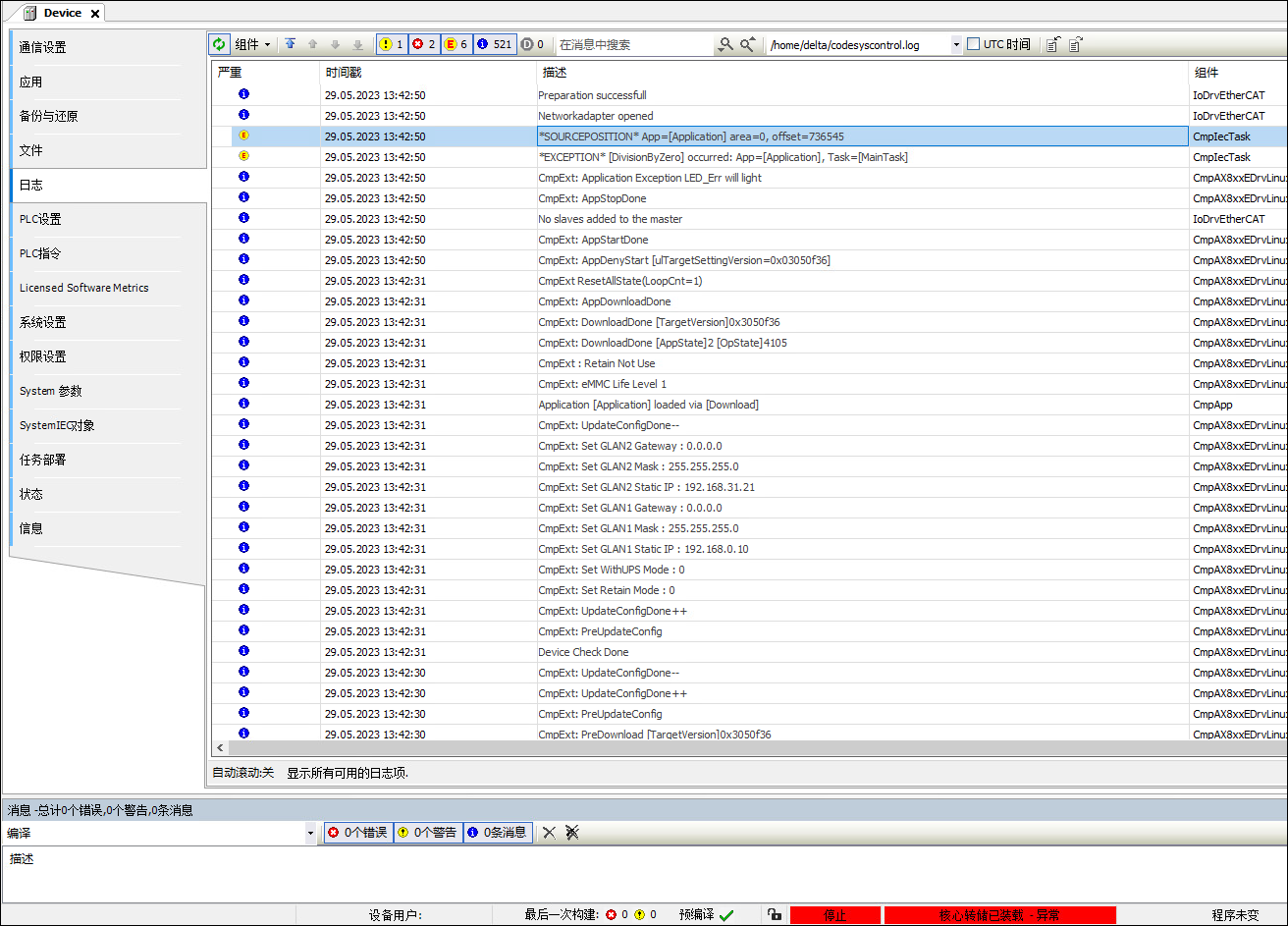Jump to the first log entry
Screen dimensions: 1288x926
[x=291, y=44]
